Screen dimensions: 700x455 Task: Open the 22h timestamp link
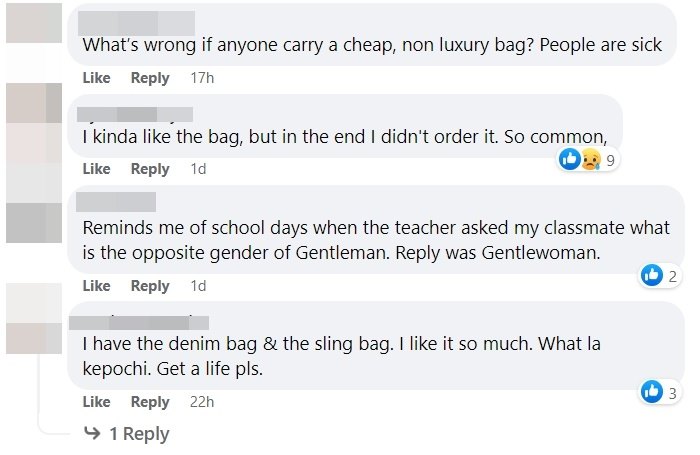202,402
